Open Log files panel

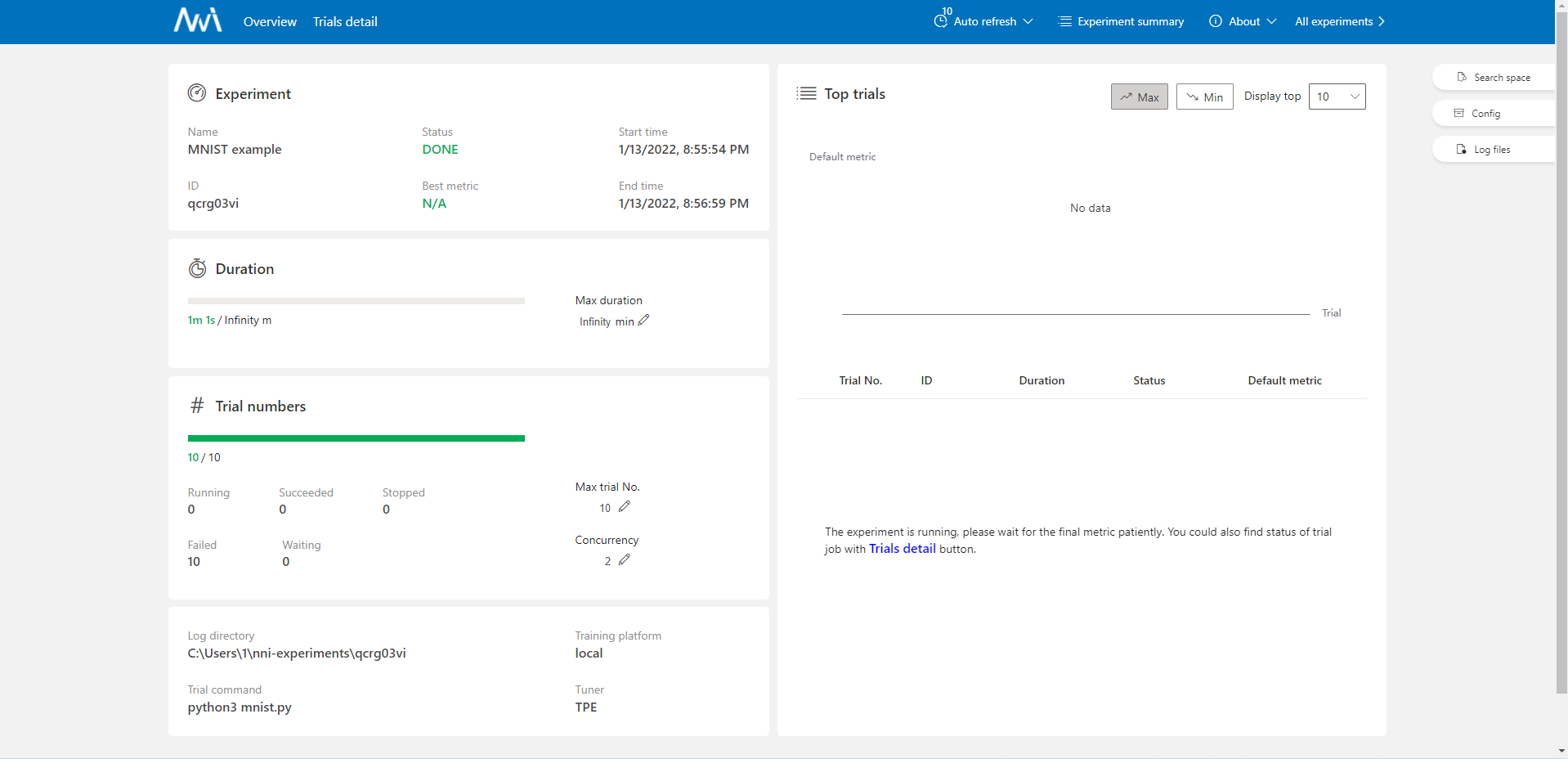pos(1494,150)
